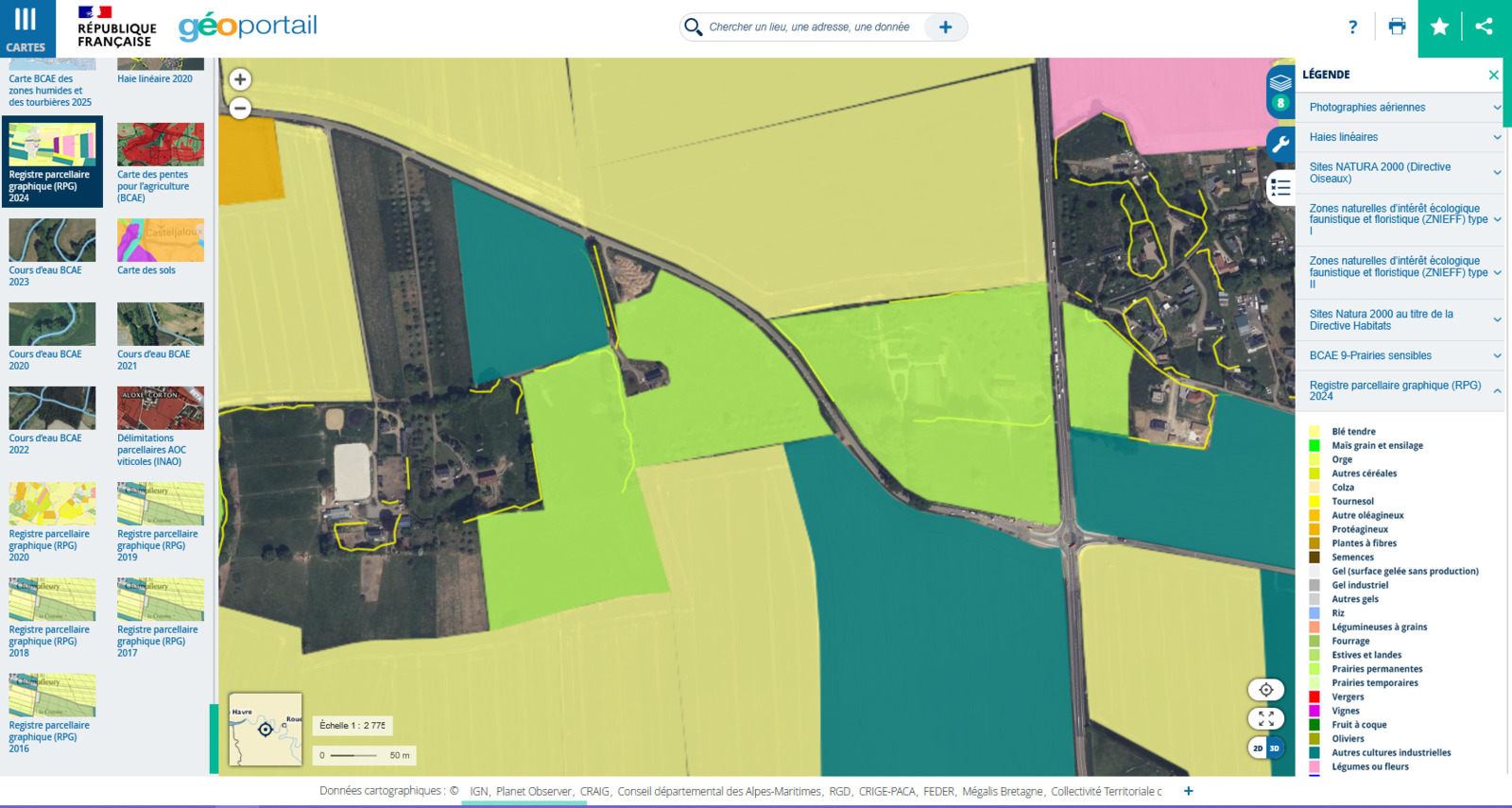Expand BCAE 9-Prairies sensibles legend
This screenshot has width=1512, height=808.
(1496, 356)
